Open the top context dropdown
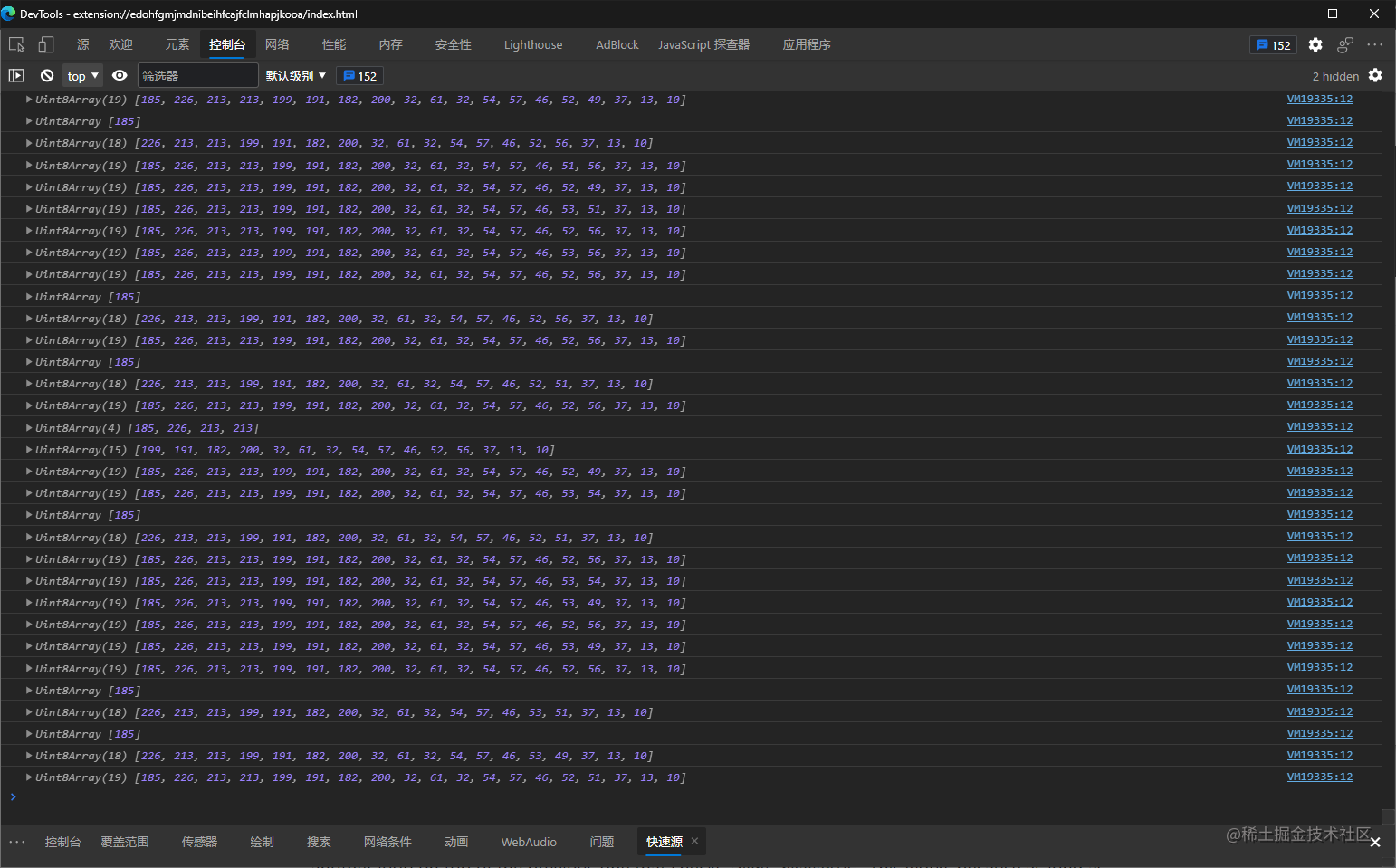This screenshot has height=868, width=1396. (82, 76)
